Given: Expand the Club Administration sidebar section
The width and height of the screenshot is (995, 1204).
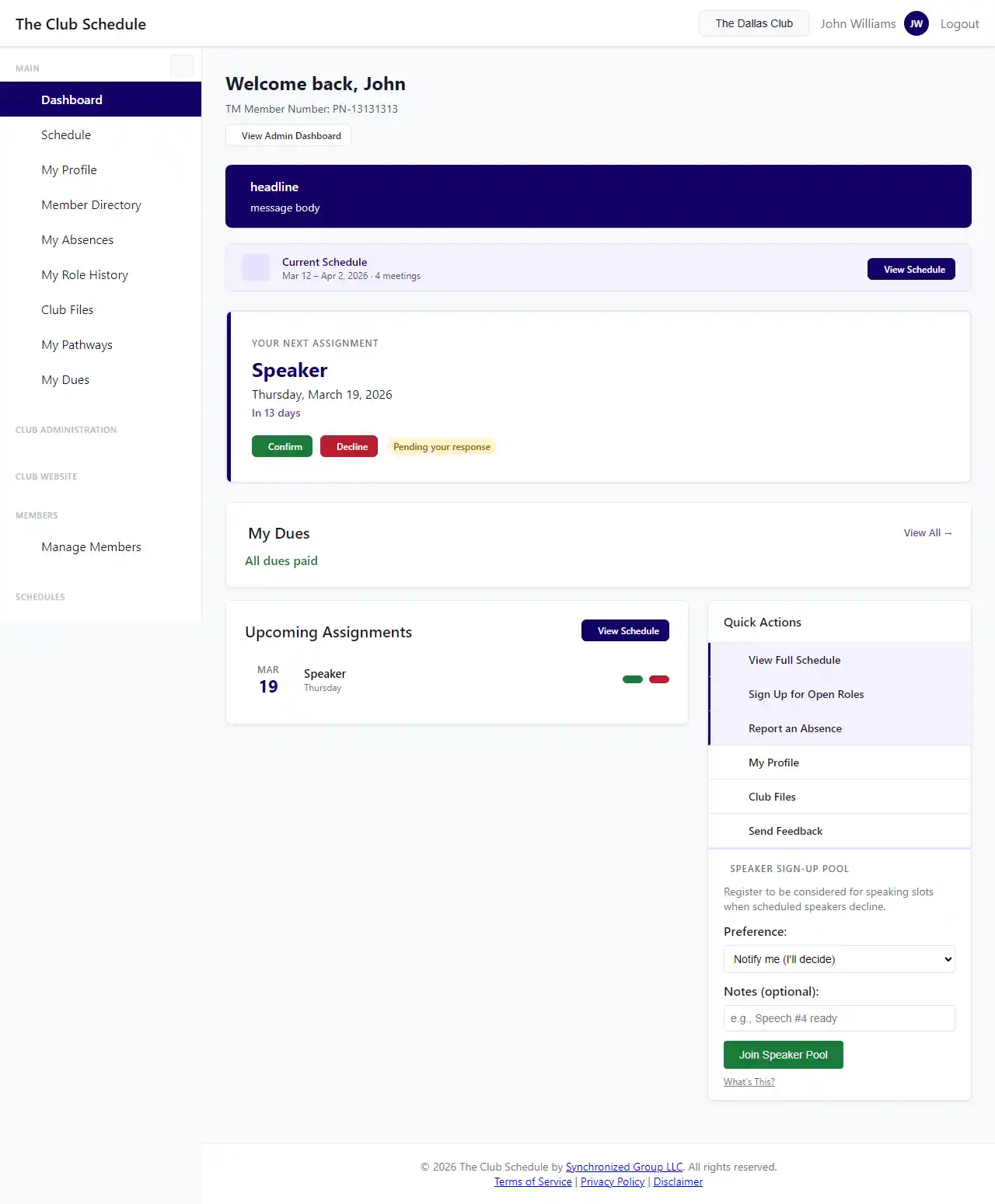Looking at the screenshot, I should pyautogui.click(x=66, y=430).
